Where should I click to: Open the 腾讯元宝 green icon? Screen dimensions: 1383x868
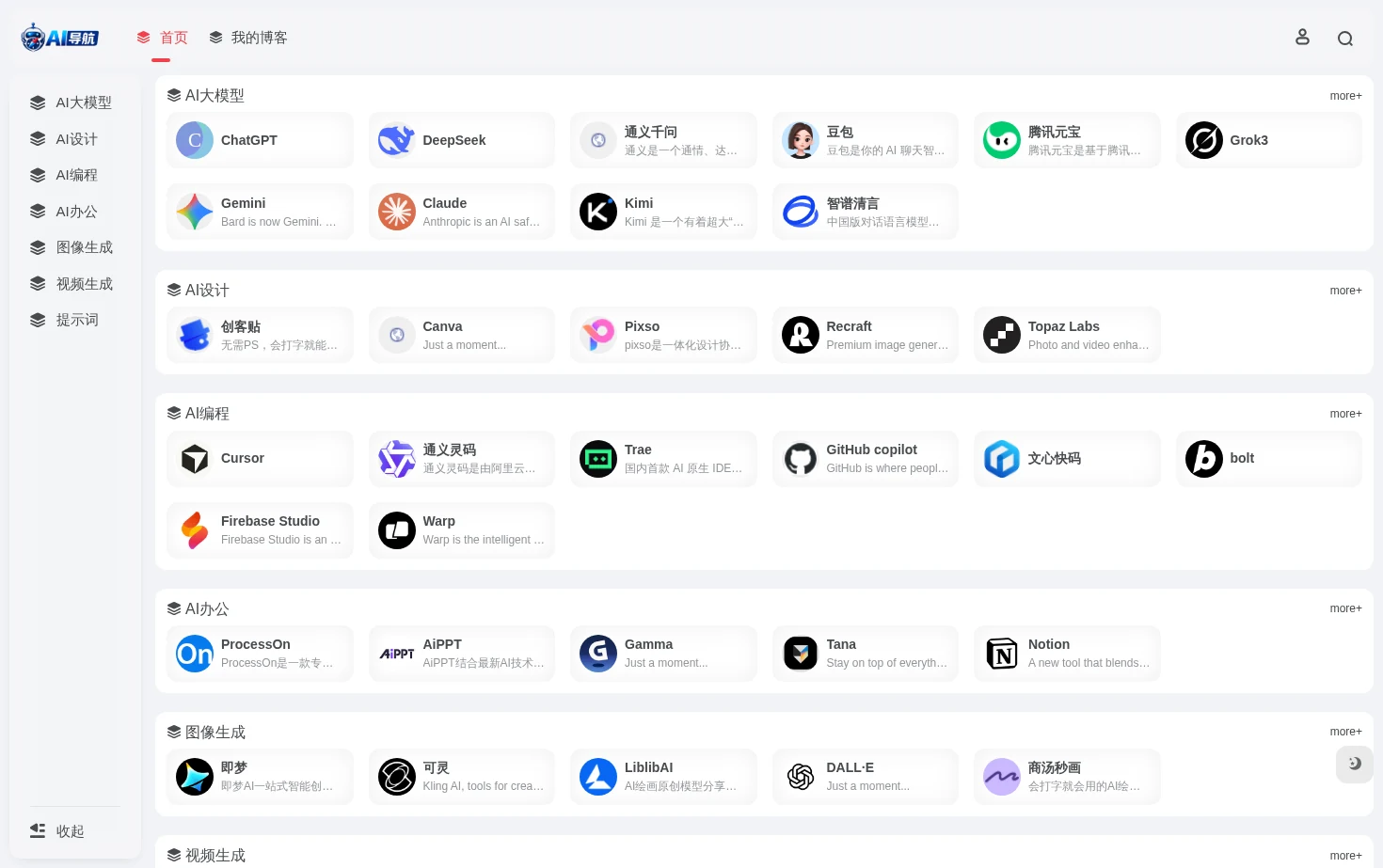point(1002,140)
